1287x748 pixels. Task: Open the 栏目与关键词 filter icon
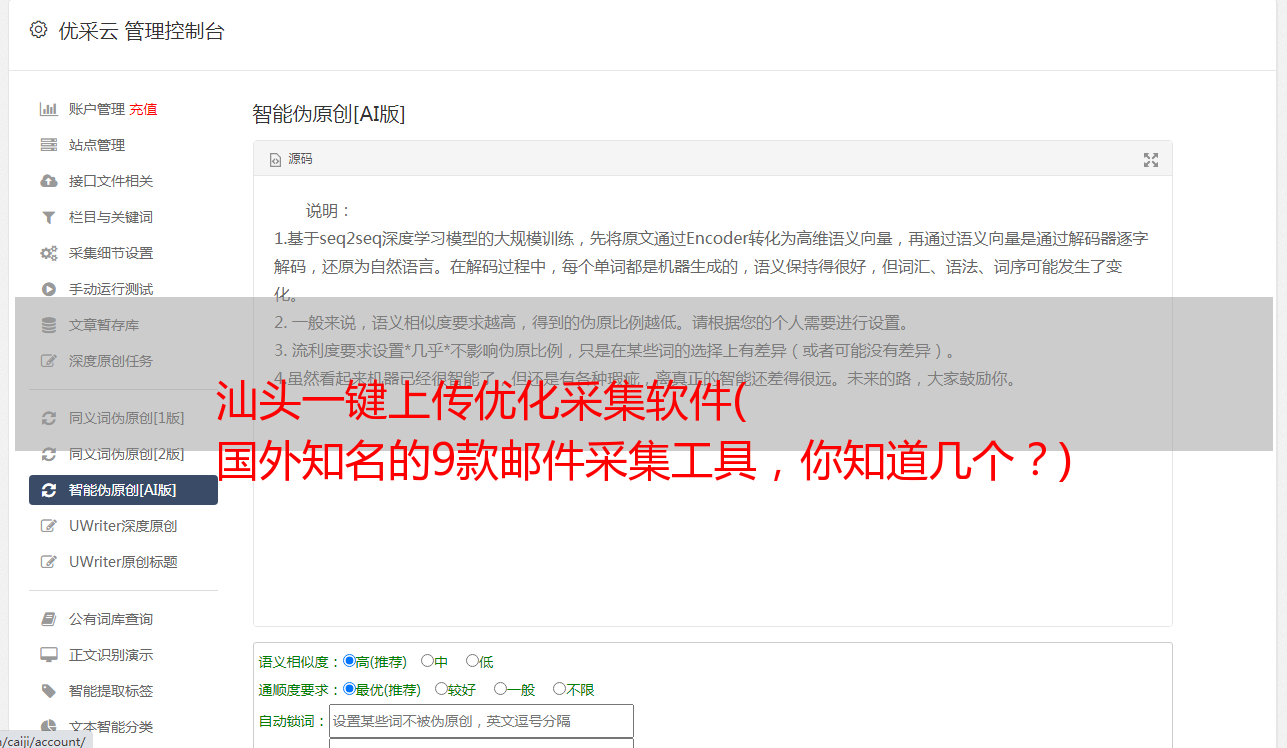click(x=48, y=217)
